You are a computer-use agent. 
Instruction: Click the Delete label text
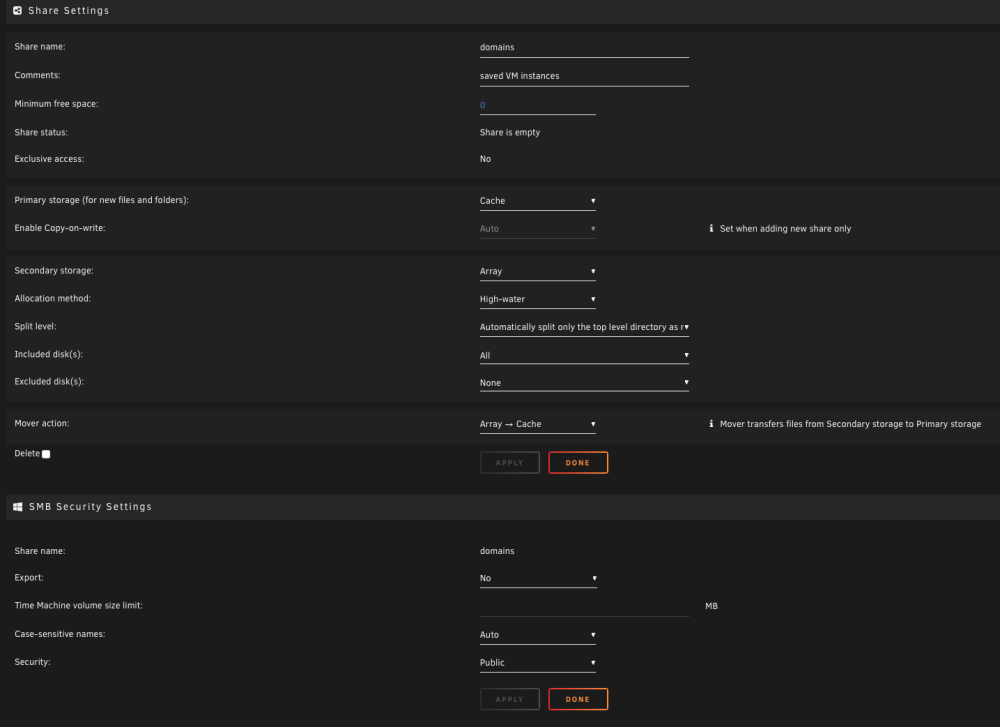point(27,453)
